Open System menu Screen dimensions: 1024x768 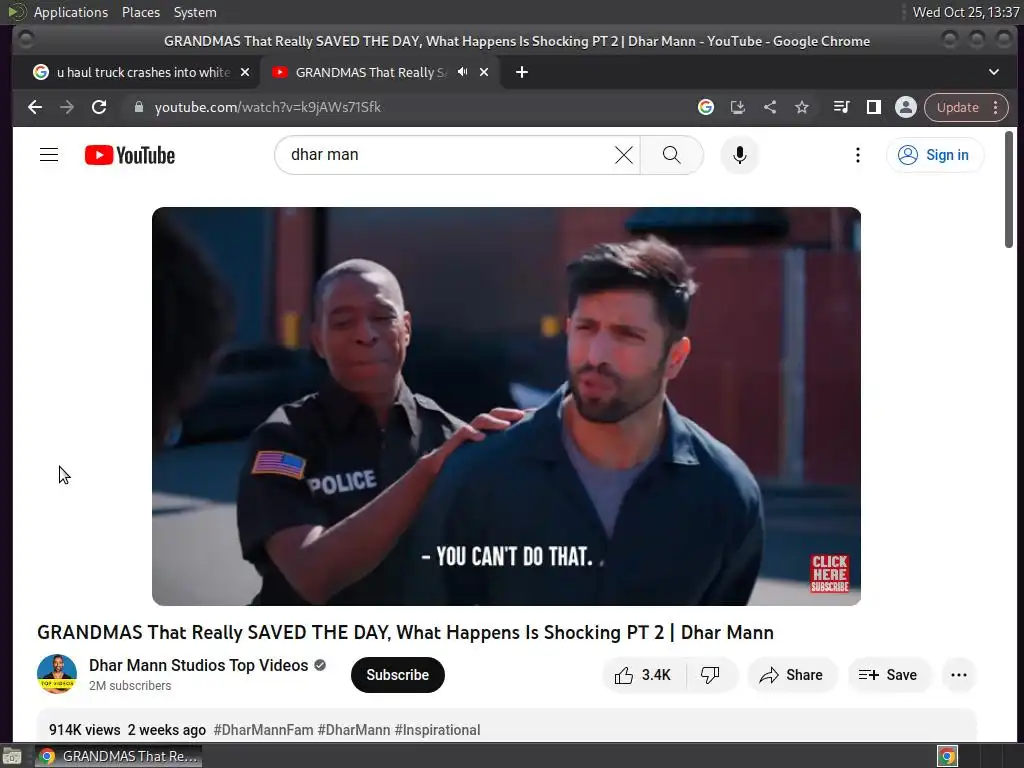tap(195, 12)
